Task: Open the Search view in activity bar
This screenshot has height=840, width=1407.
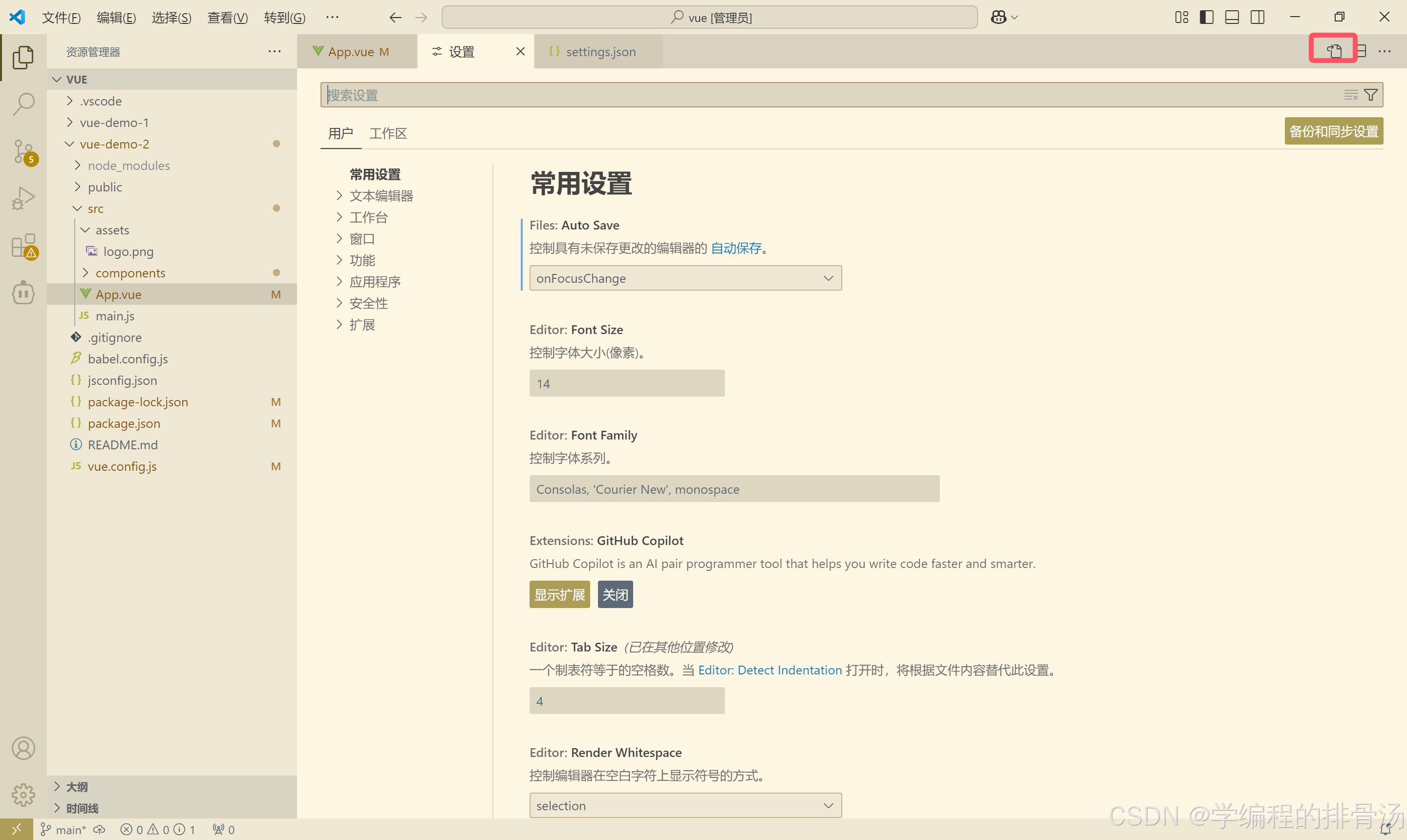Action: point(23,104)
